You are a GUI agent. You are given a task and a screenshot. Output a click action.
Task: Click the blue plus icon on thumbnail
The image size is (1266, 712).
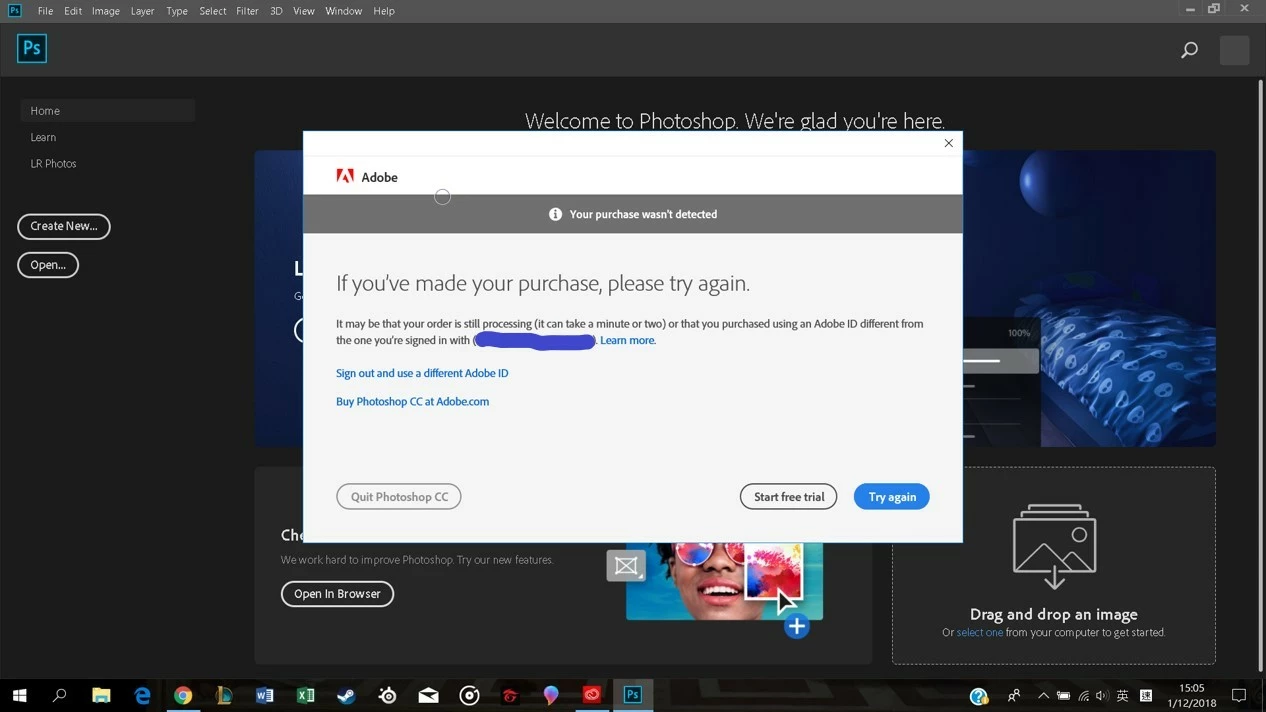796,627
